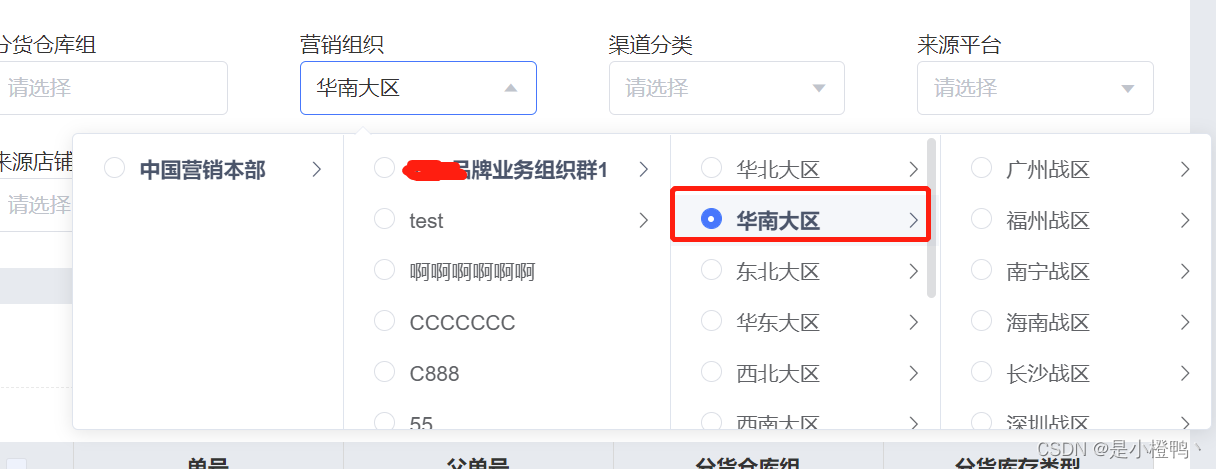Viewport: 1216px width, 469px height.
Task: Collapse the 营销组织 dropdown arrow
Action: pos(511,88)
